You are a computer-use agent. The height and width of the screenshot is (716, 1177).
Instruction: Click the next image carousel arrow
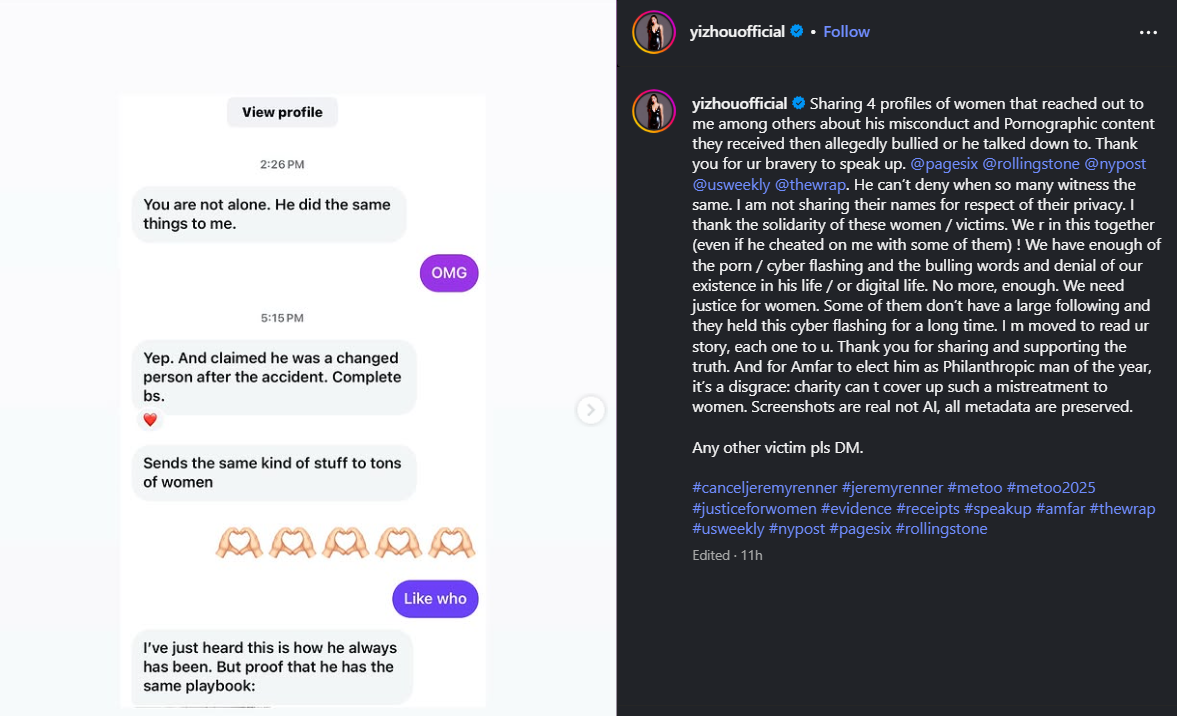(591, 410)
